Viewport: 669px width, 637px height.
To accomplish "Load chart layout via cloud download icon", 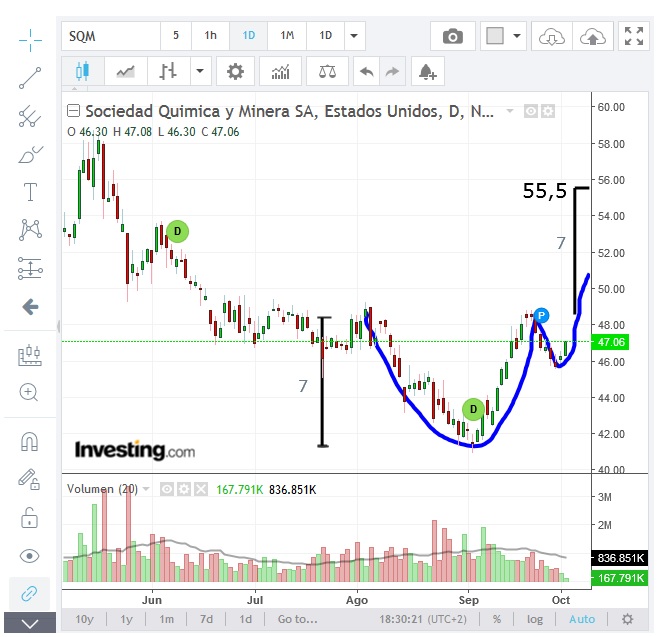I will [552, 36].
